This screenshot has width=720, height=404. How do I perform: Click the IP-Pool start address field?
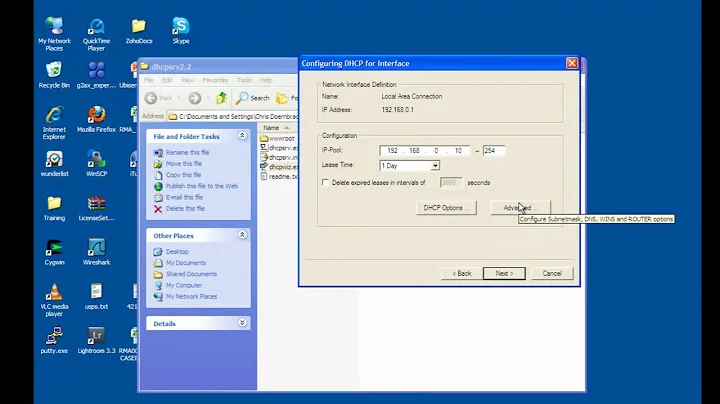[425, 151]
